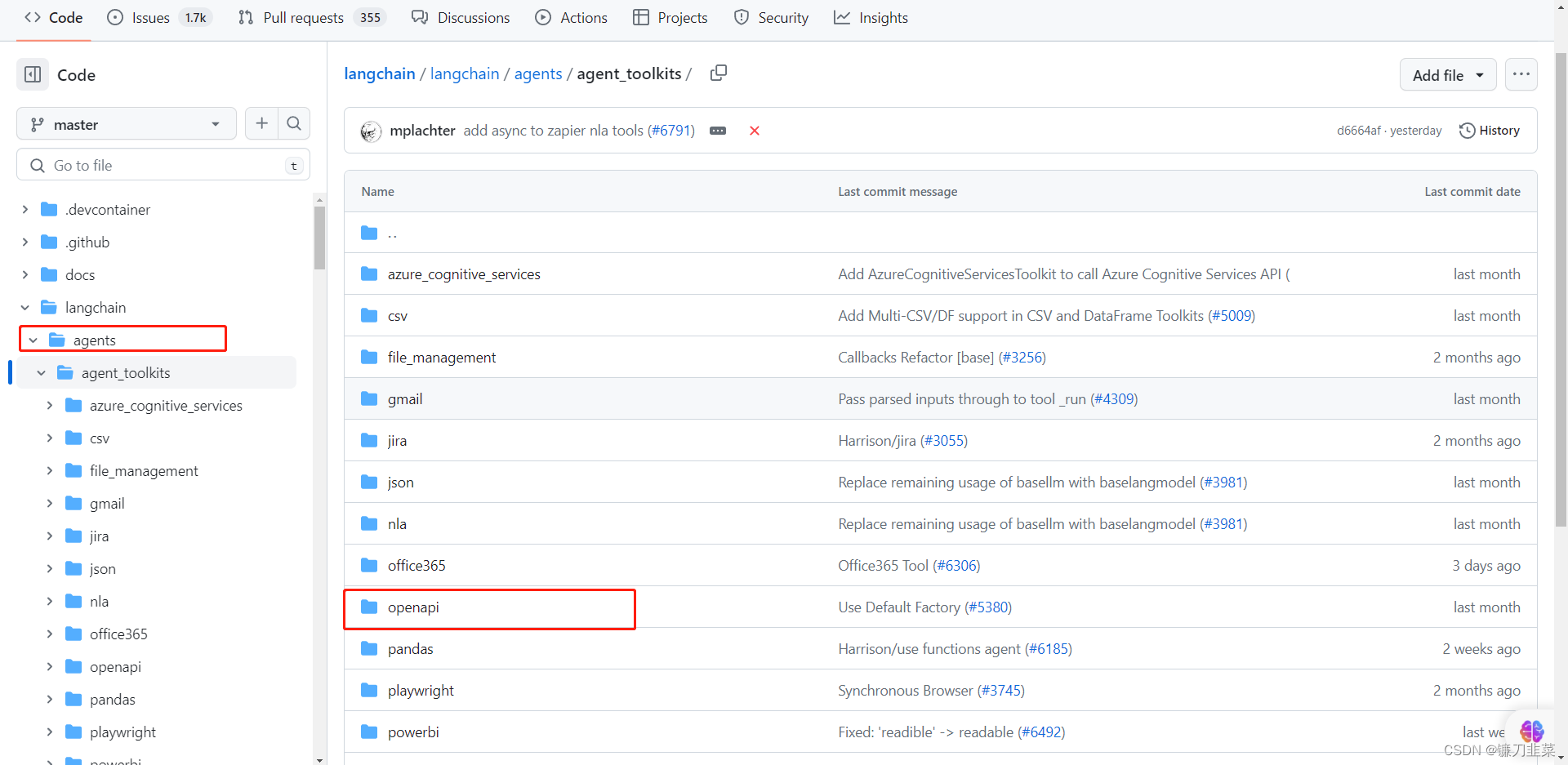Click the pandas folder icon in table
1568x765 pixels.
[369, 648]
